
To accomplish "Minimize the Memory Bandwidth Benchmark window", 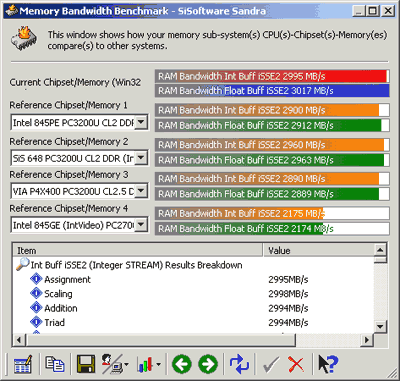I will [359, 11].
